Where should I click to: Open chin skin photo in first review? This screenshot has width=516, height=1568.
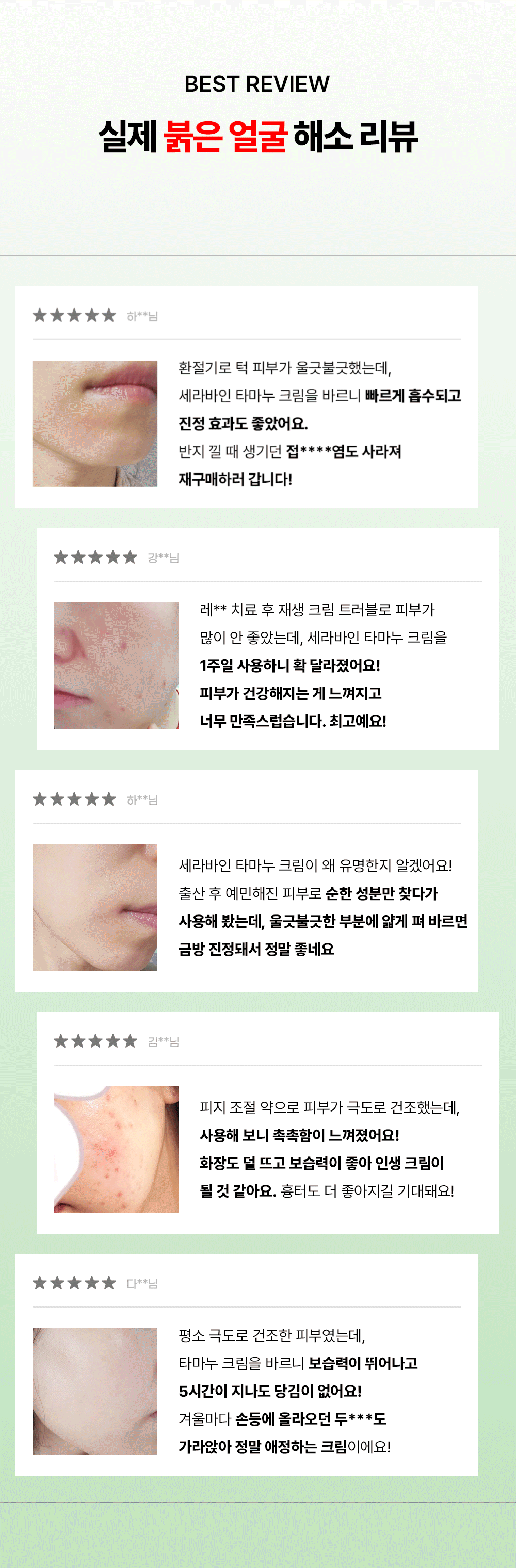95,423
